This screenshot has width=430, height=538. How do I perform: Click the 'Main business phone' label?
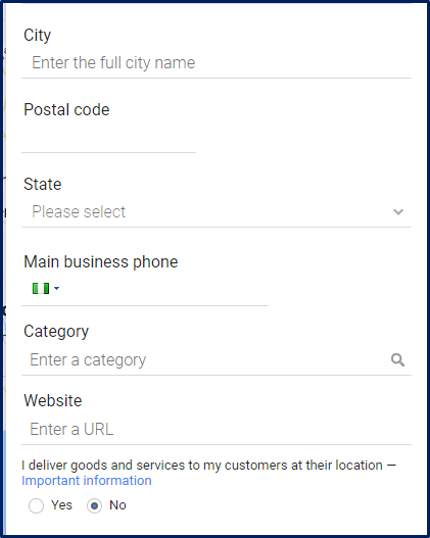click(x=101, y=262)
